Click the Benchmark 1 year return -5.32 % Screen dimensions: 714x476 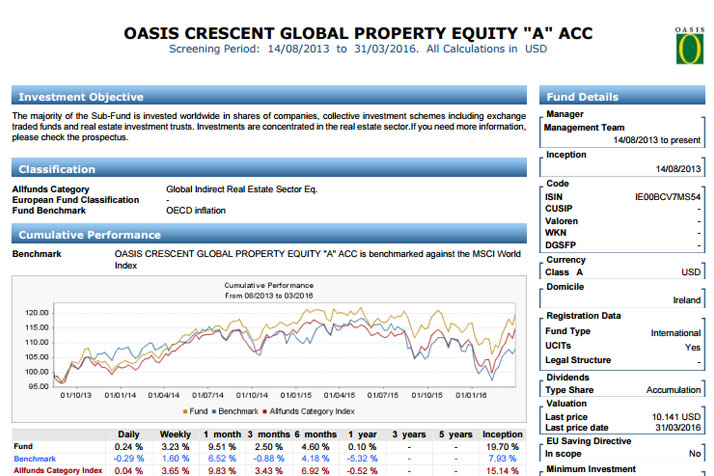click(362, 459)
